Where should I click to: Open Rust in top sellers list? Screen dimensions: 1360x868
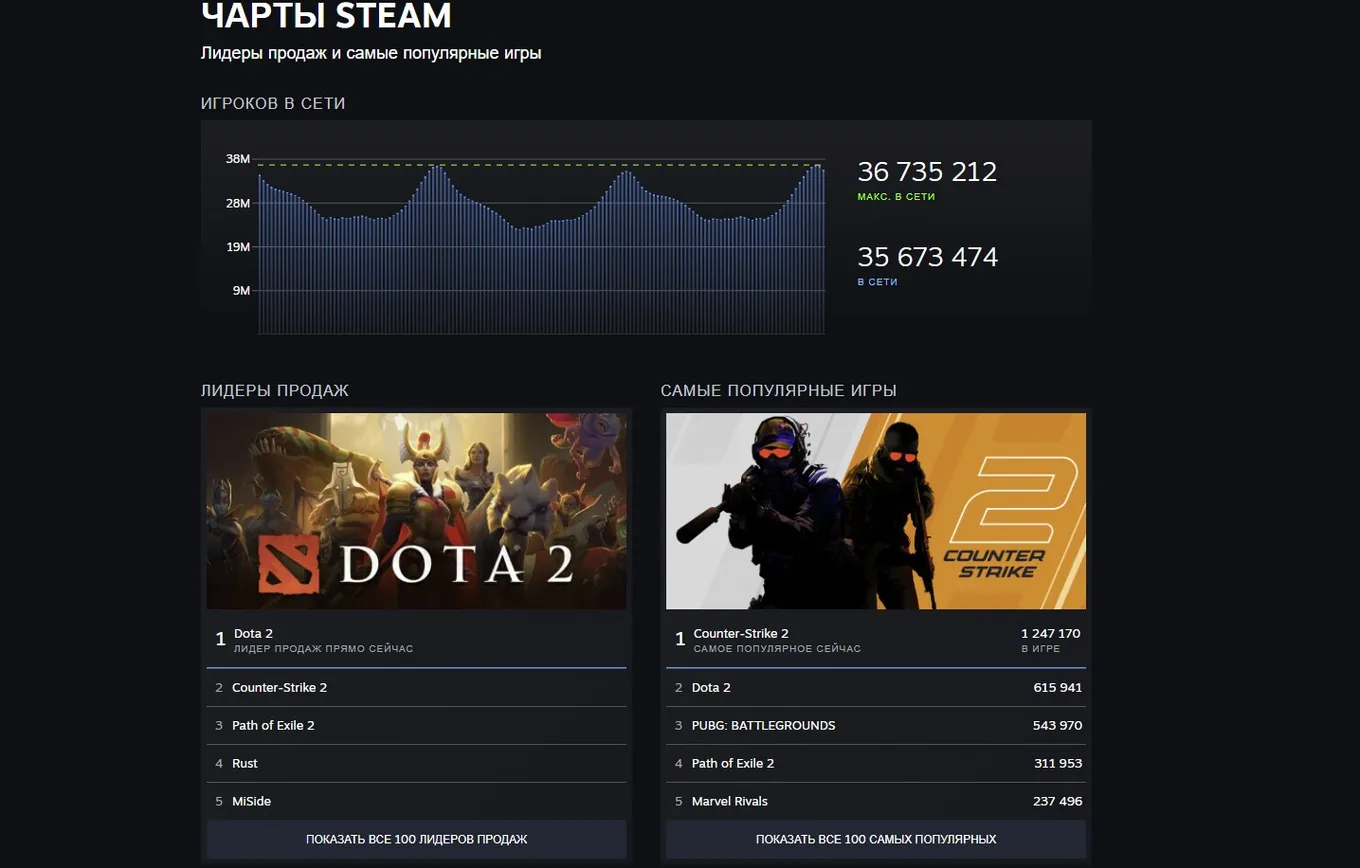(416, 764)
